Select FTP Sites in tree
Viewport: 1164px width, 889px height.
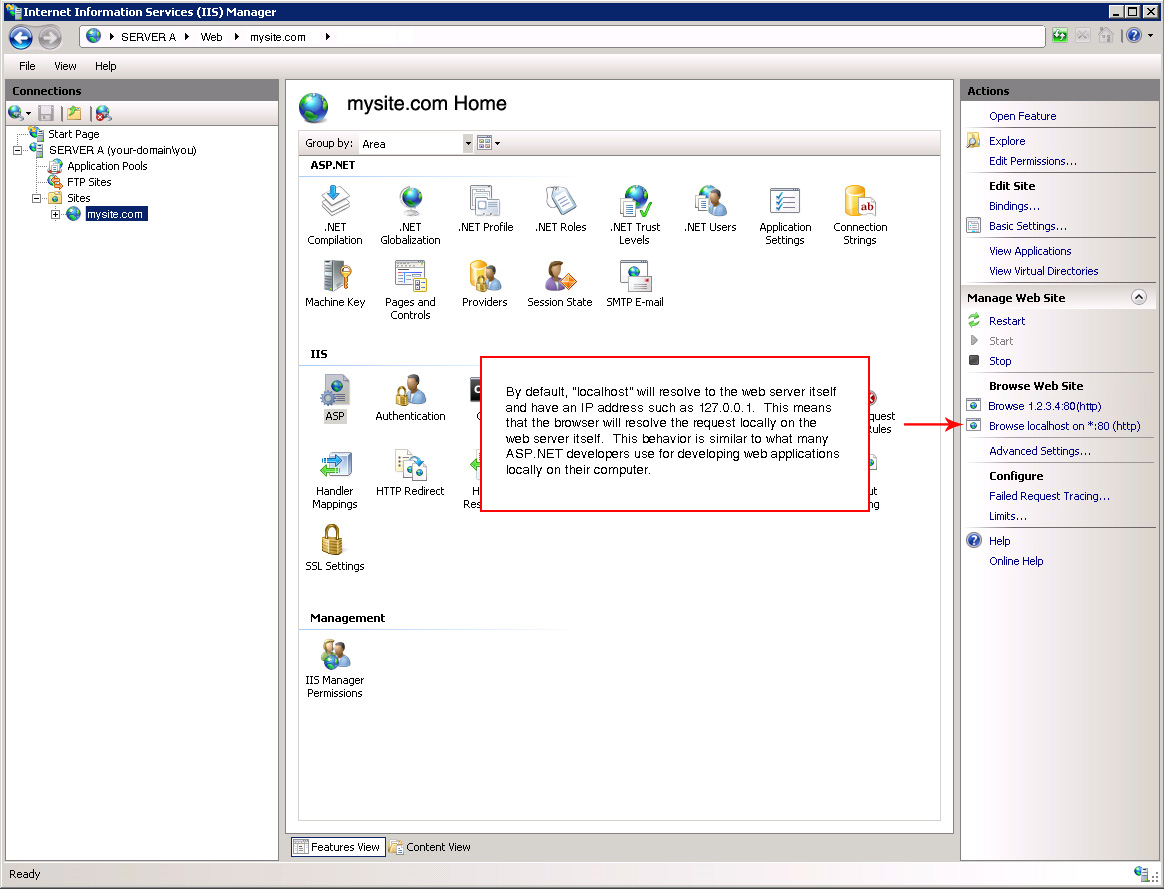[x=89, y=182]
